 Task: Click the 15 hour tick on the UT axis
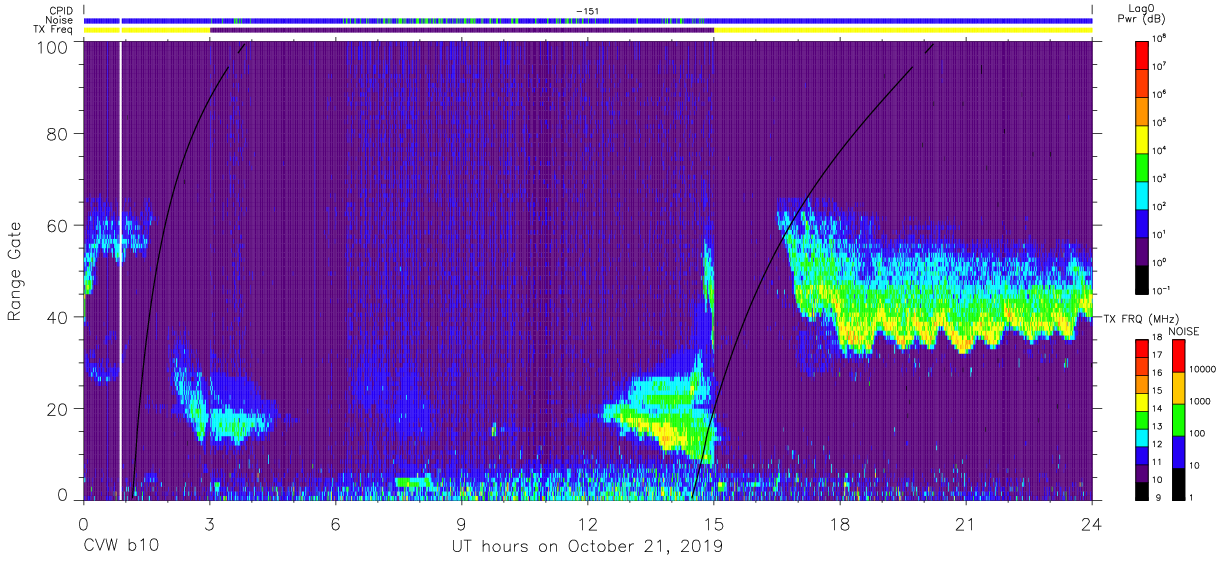(714, 525)
